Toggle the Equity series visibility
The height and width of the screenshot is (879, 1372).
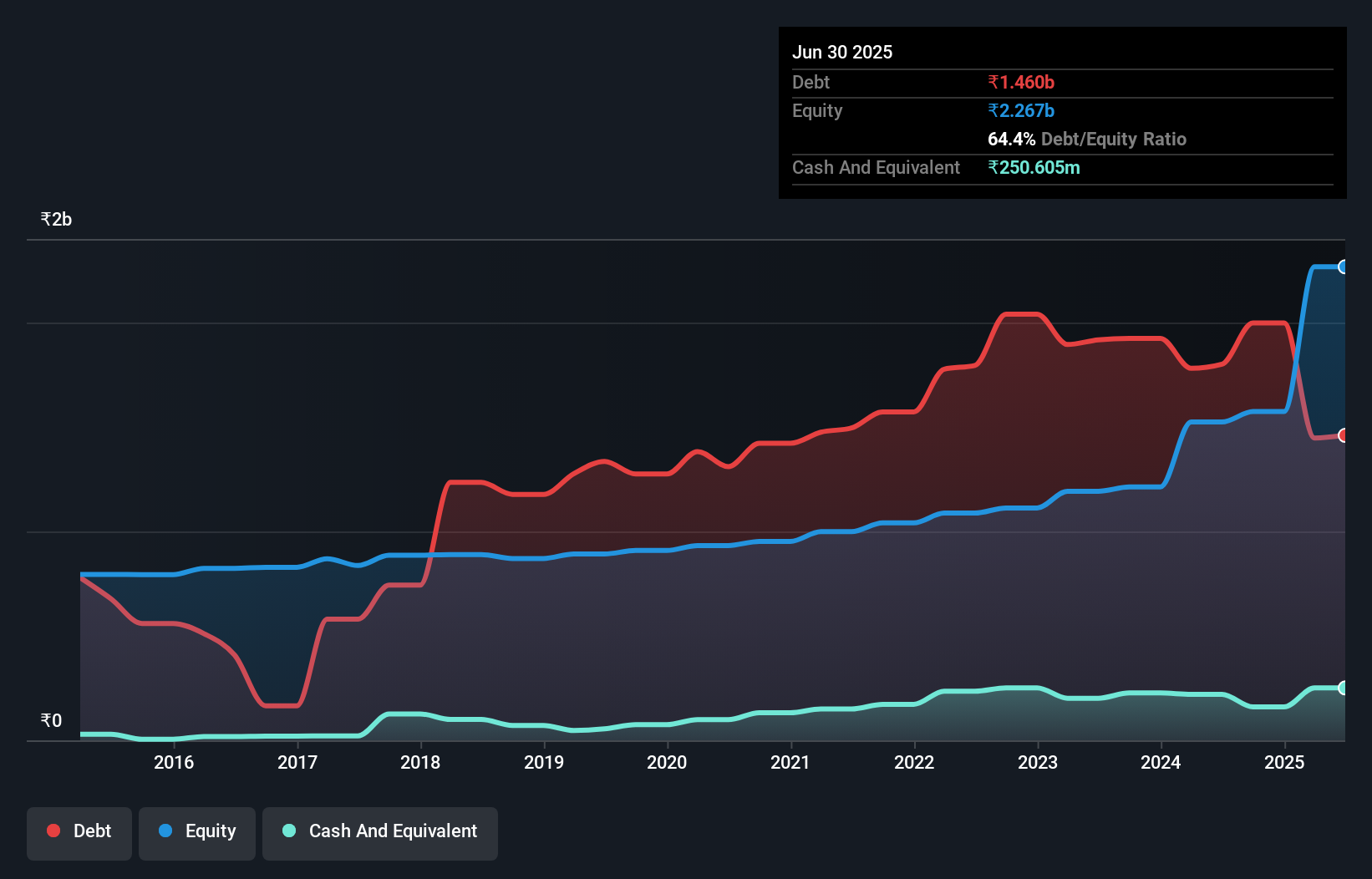click(196, 832)
